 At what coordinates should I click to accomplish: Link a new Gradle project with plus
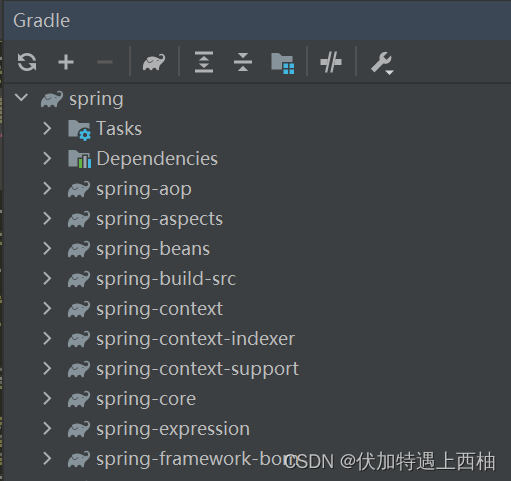pyautogui.click(x=66, y=62)
